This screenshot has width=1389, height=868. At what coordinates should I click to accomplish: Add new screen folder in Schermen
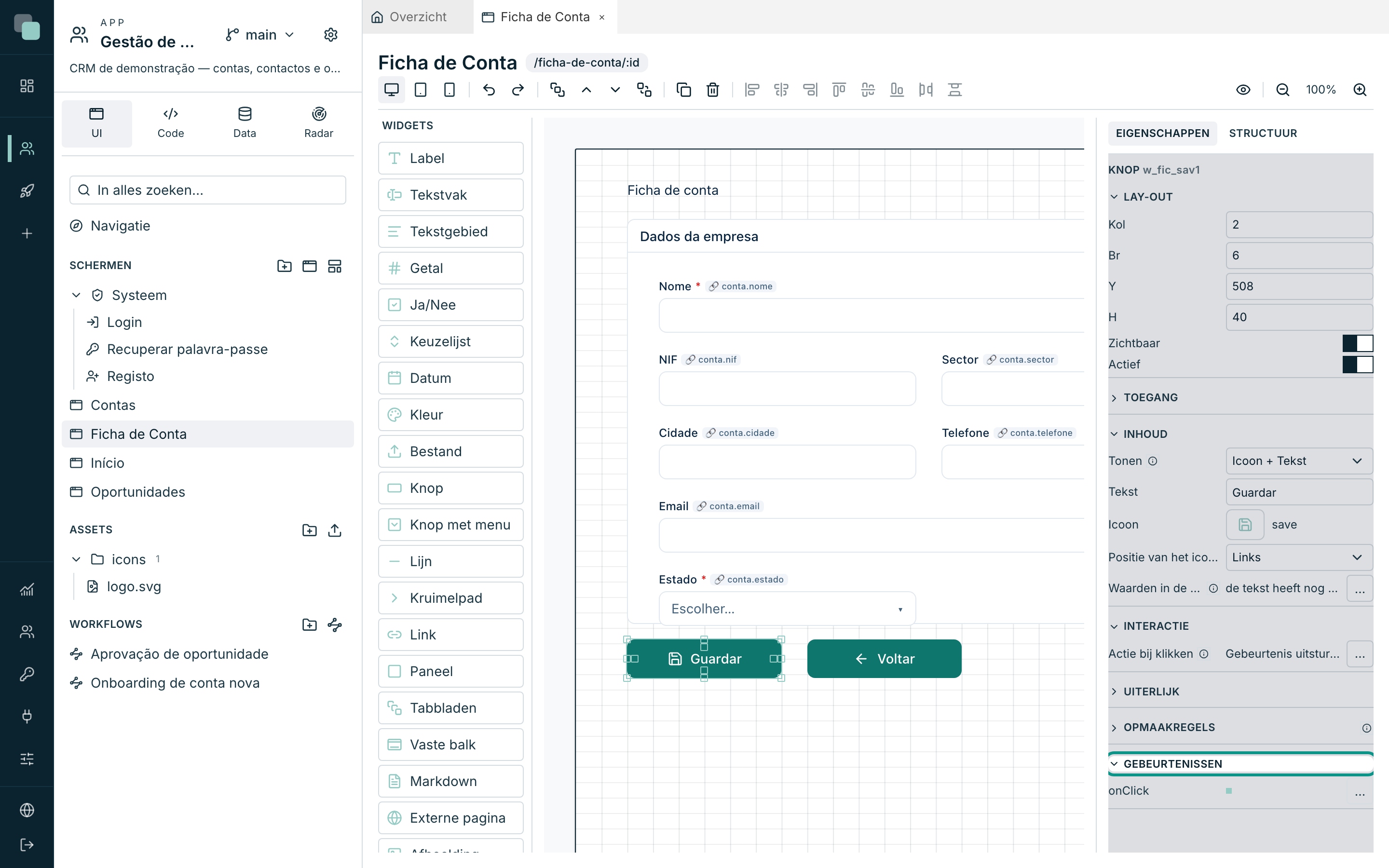point(284,266)
